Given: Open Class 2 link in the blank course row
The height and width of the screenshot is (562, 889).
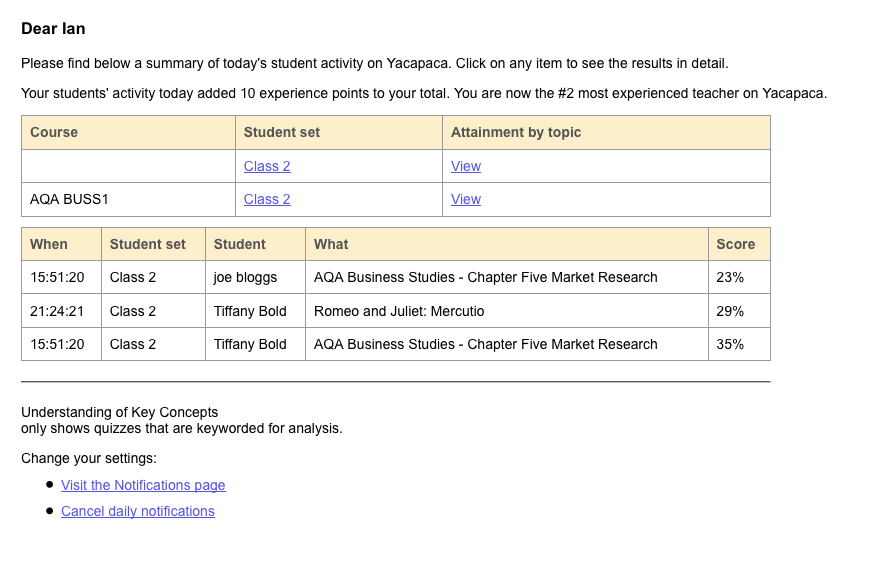Looking at the screenshot, I should click(x=267, y=166).
